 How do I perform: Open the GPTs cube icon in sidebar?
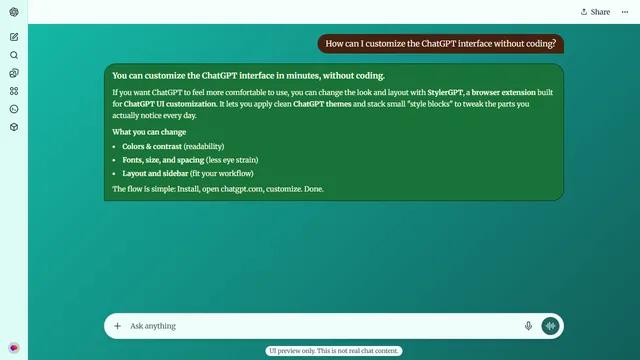coord(14,127)
